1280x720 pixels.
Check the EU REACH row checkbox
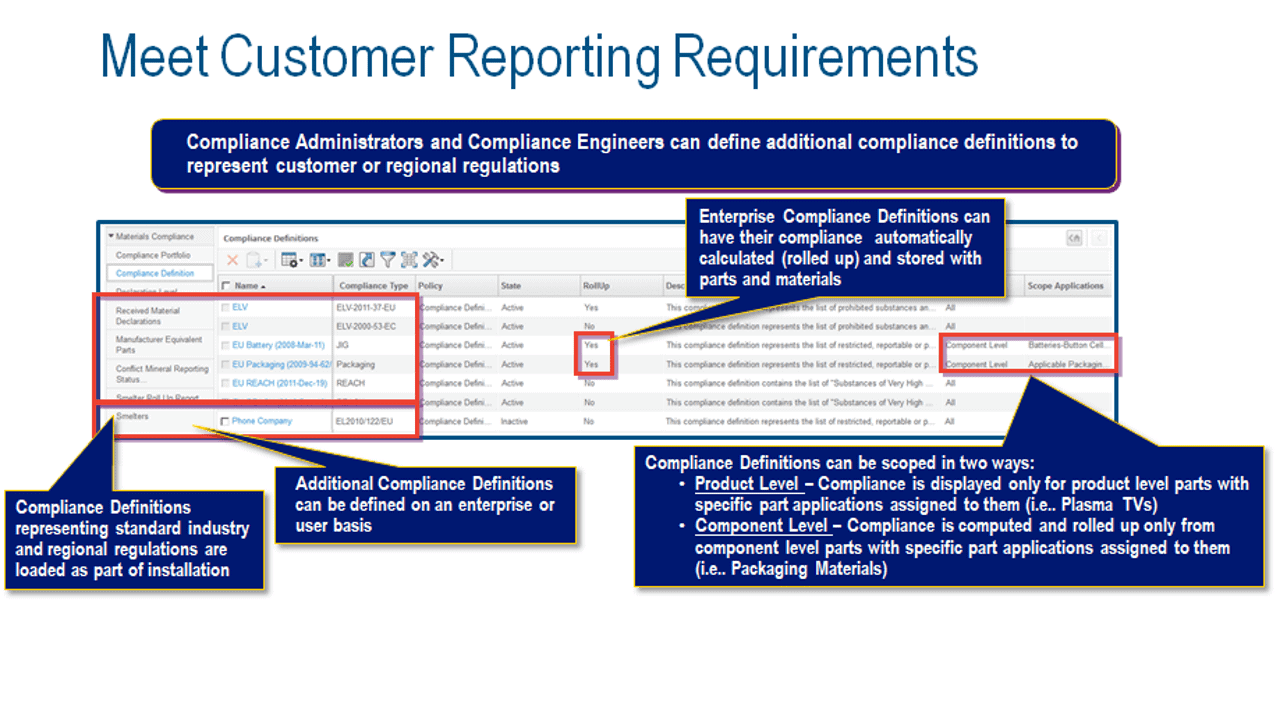pyautogui.click(x=226, y=384)
